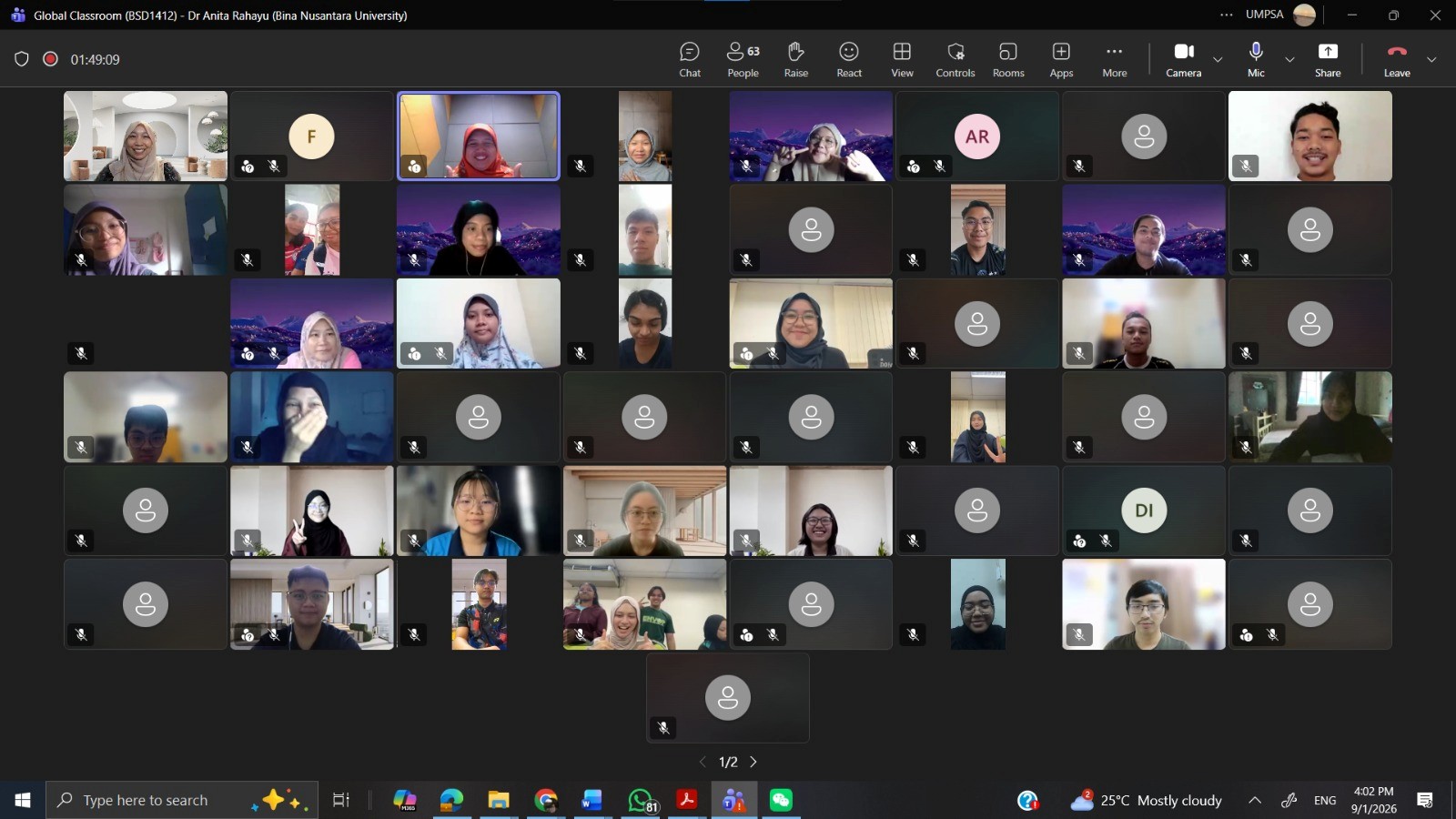1456x819 pixels.
Task: Open the Chat panel
Action: point(690,59)
